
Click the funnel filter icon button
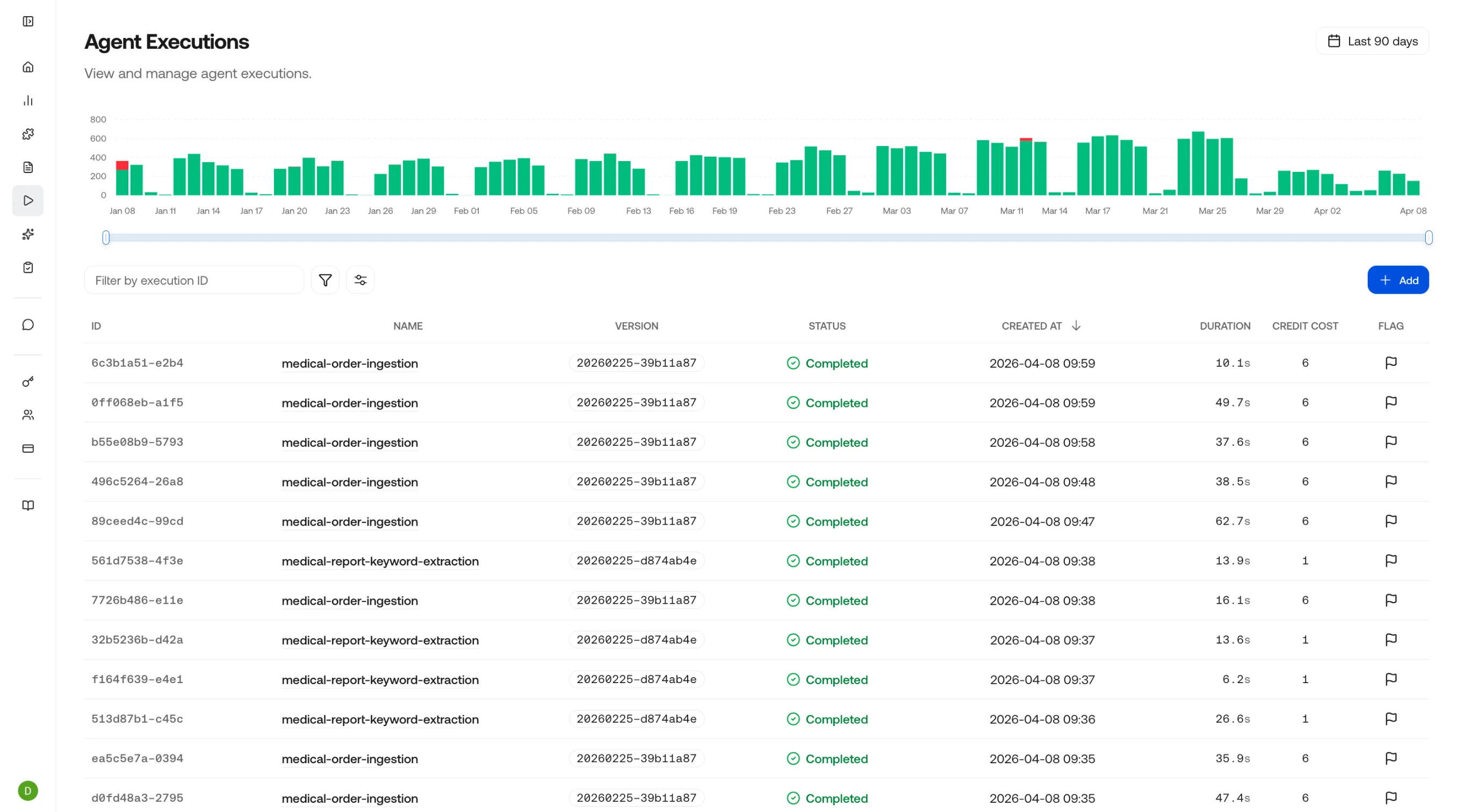[325, 280]
